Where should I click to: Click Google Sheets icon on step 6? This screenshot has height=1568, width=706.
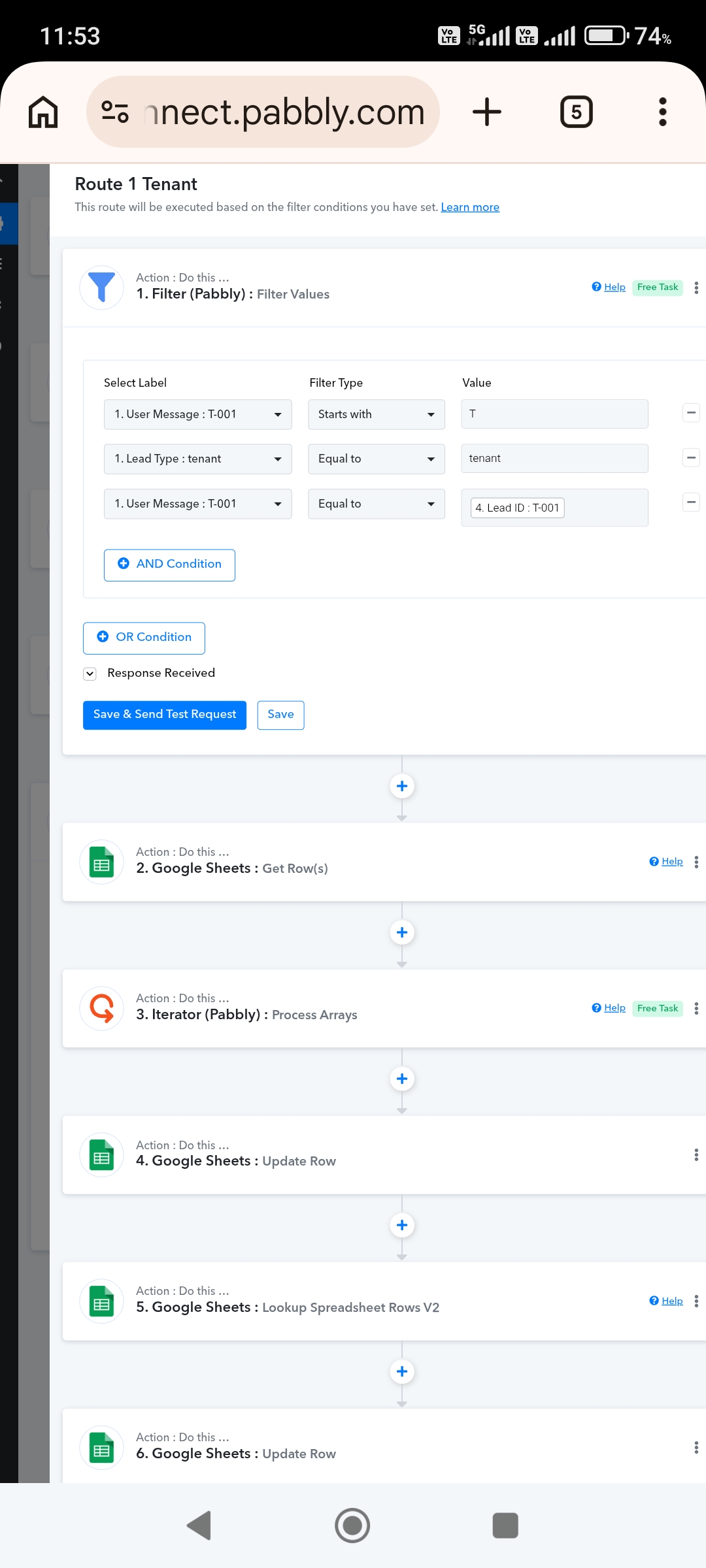pyautogui.click(x=101, y=1447)
